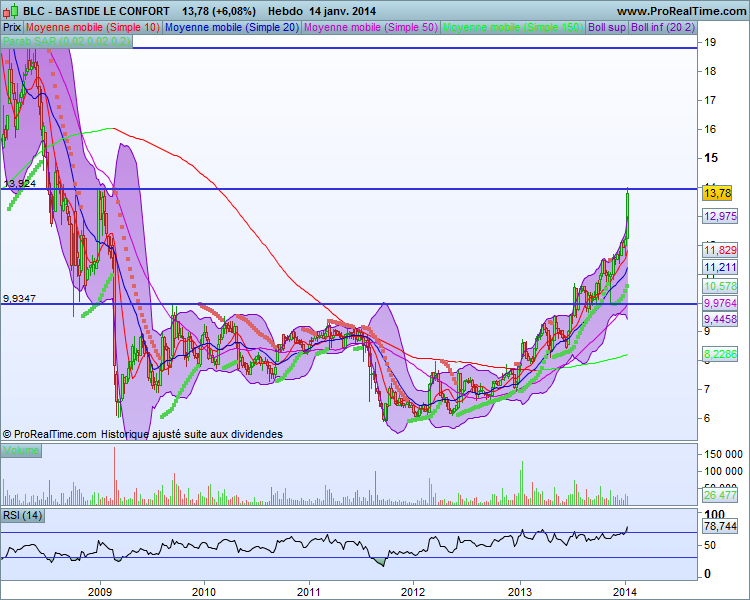This screenshot has width=750, height=600.
Task: Click the 9,9347 horizontal line label
Action: pyautogui.click(x=19, y=298)
